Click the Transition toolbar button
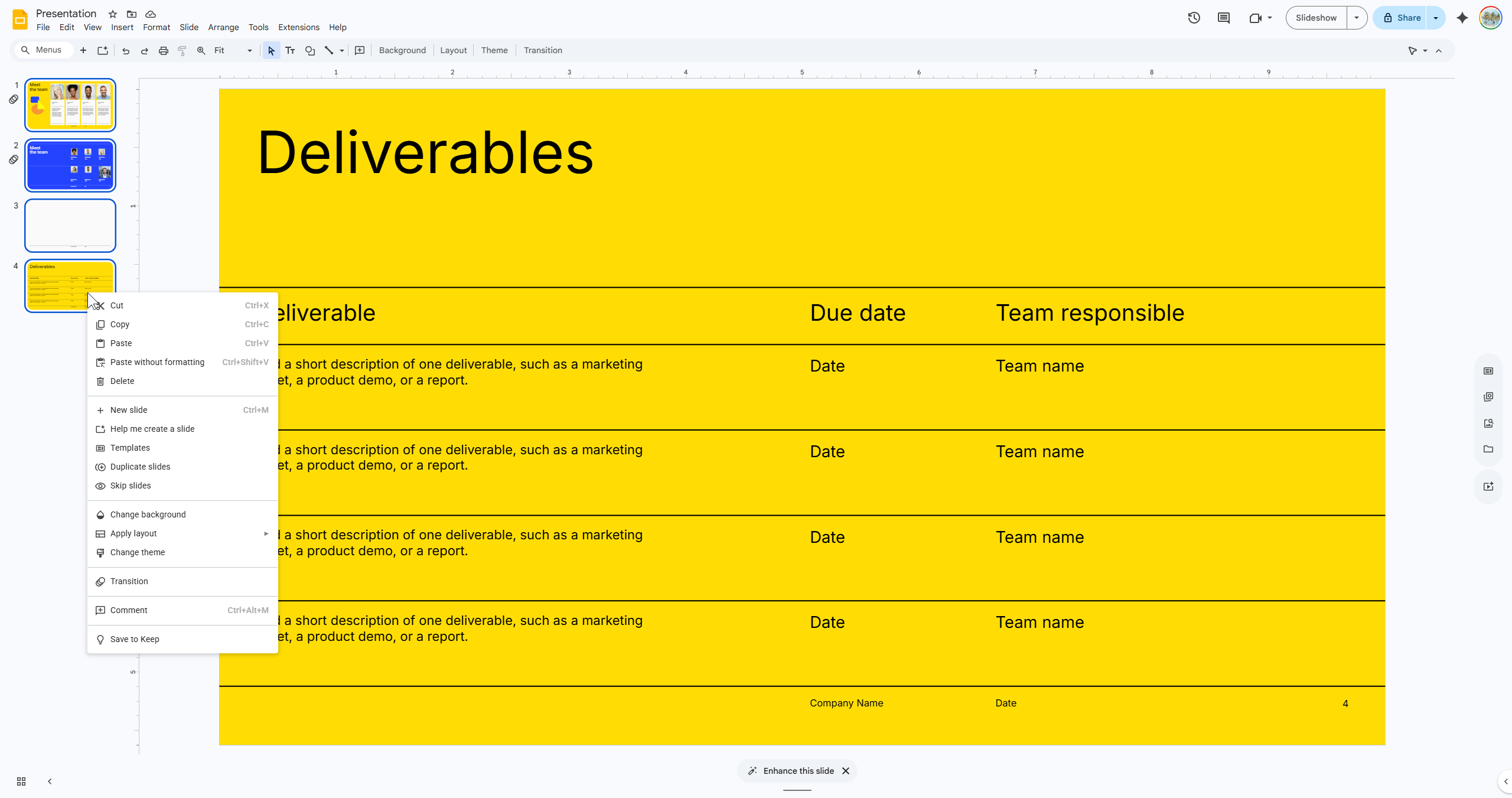This screenshot has width=1512, height=798. [543, 50]
